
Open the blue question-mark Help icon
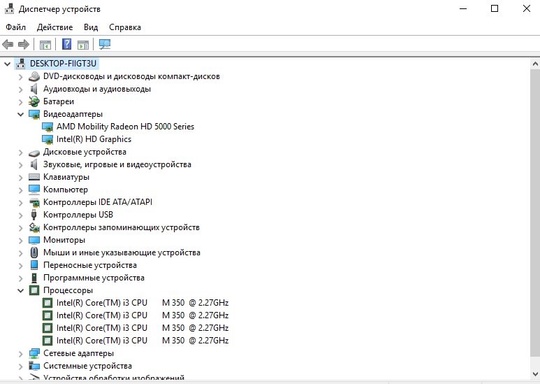(x=66, y=44)
